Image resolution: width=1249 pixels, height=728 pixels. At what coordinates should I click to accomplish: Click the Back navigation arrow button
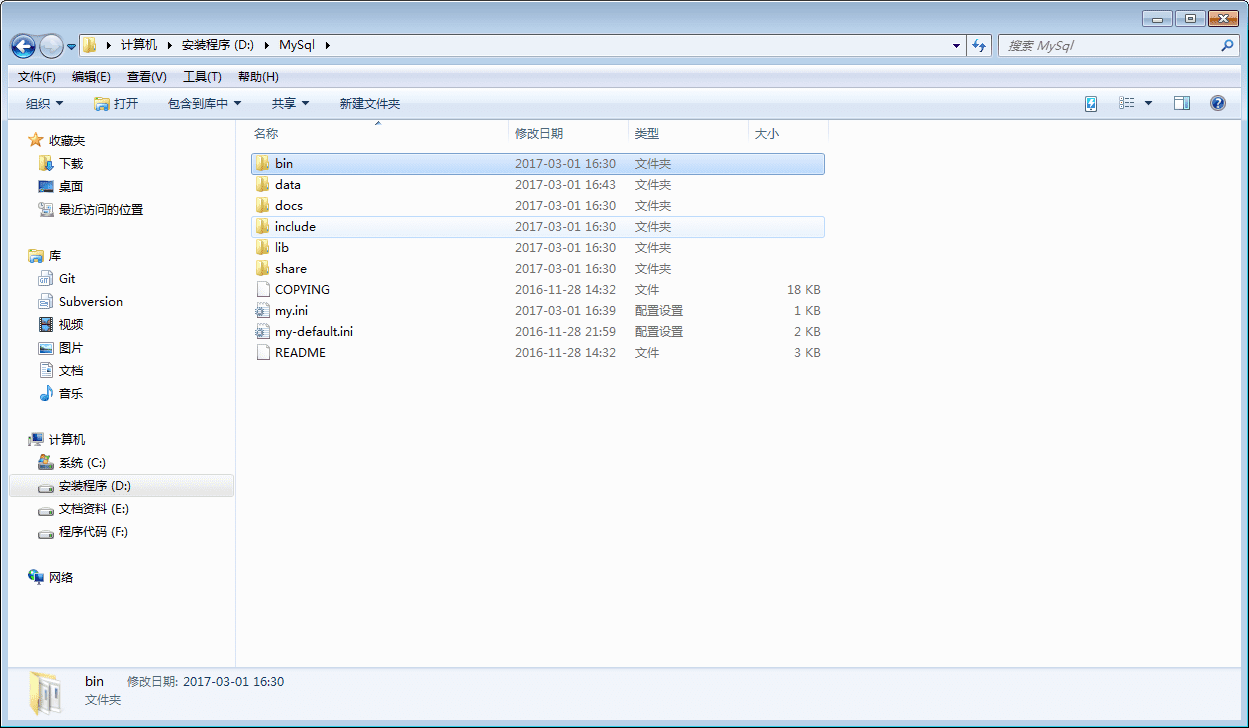tap(23, 46)
